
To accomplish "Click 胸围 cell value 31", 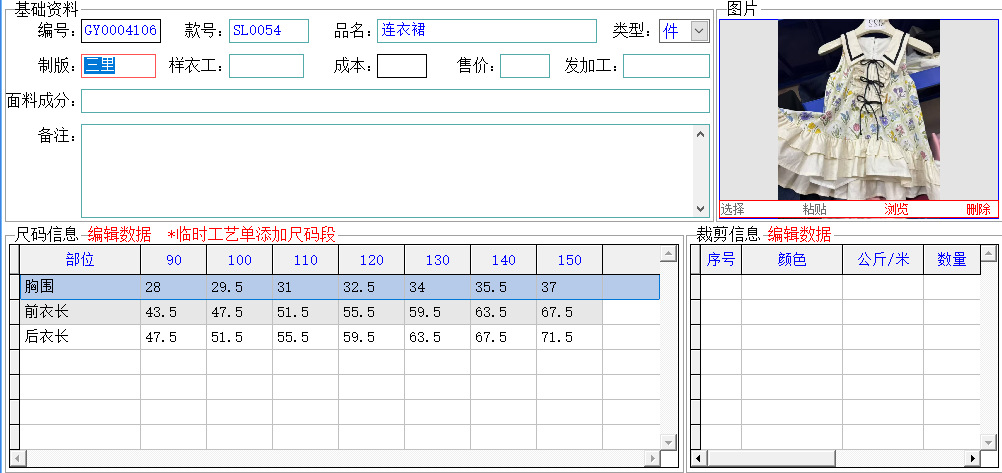I will click(x=305, y=287).
